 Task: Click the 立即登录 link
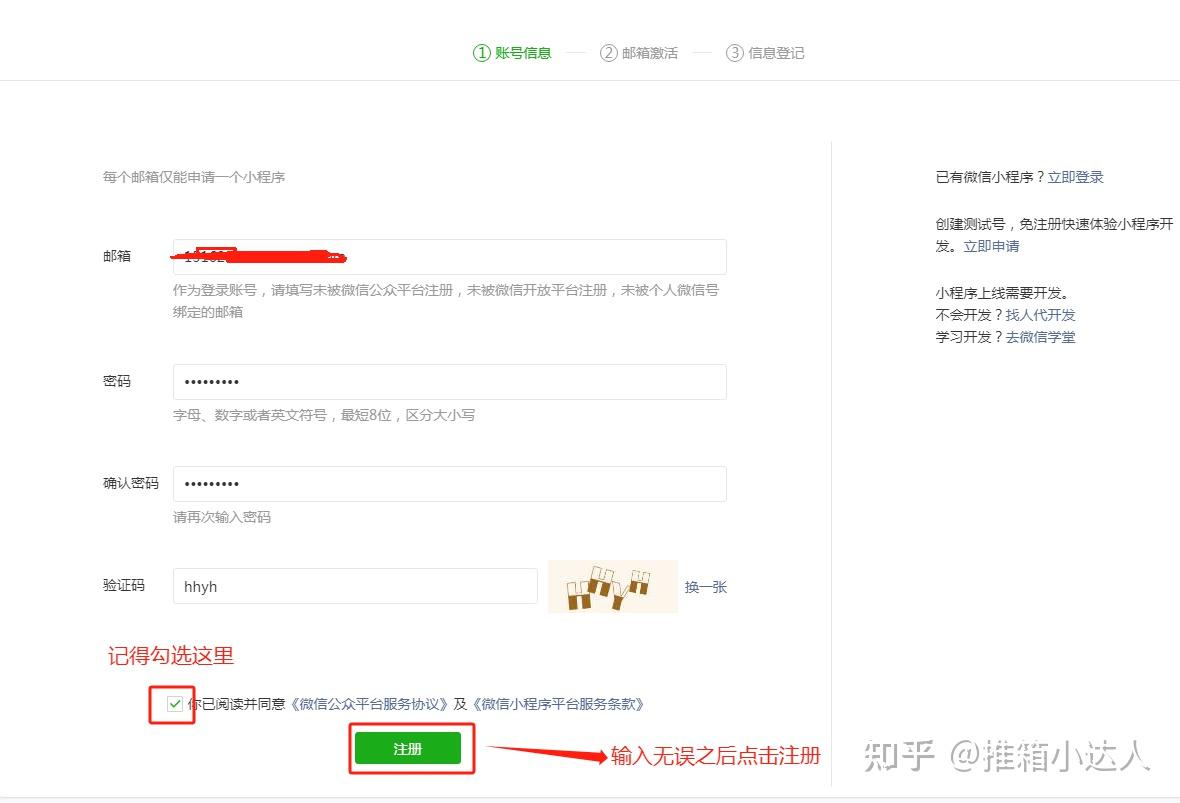pos(1075,177)
